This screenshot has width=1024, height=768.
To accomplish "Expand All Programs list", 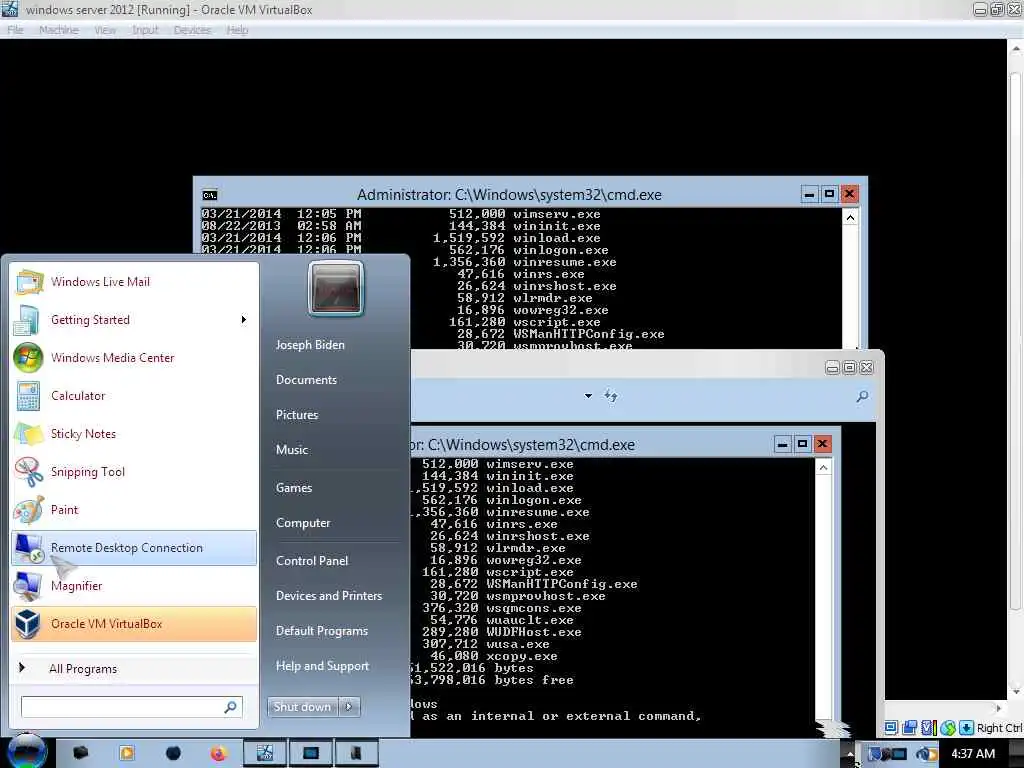I will pos(134,668).
